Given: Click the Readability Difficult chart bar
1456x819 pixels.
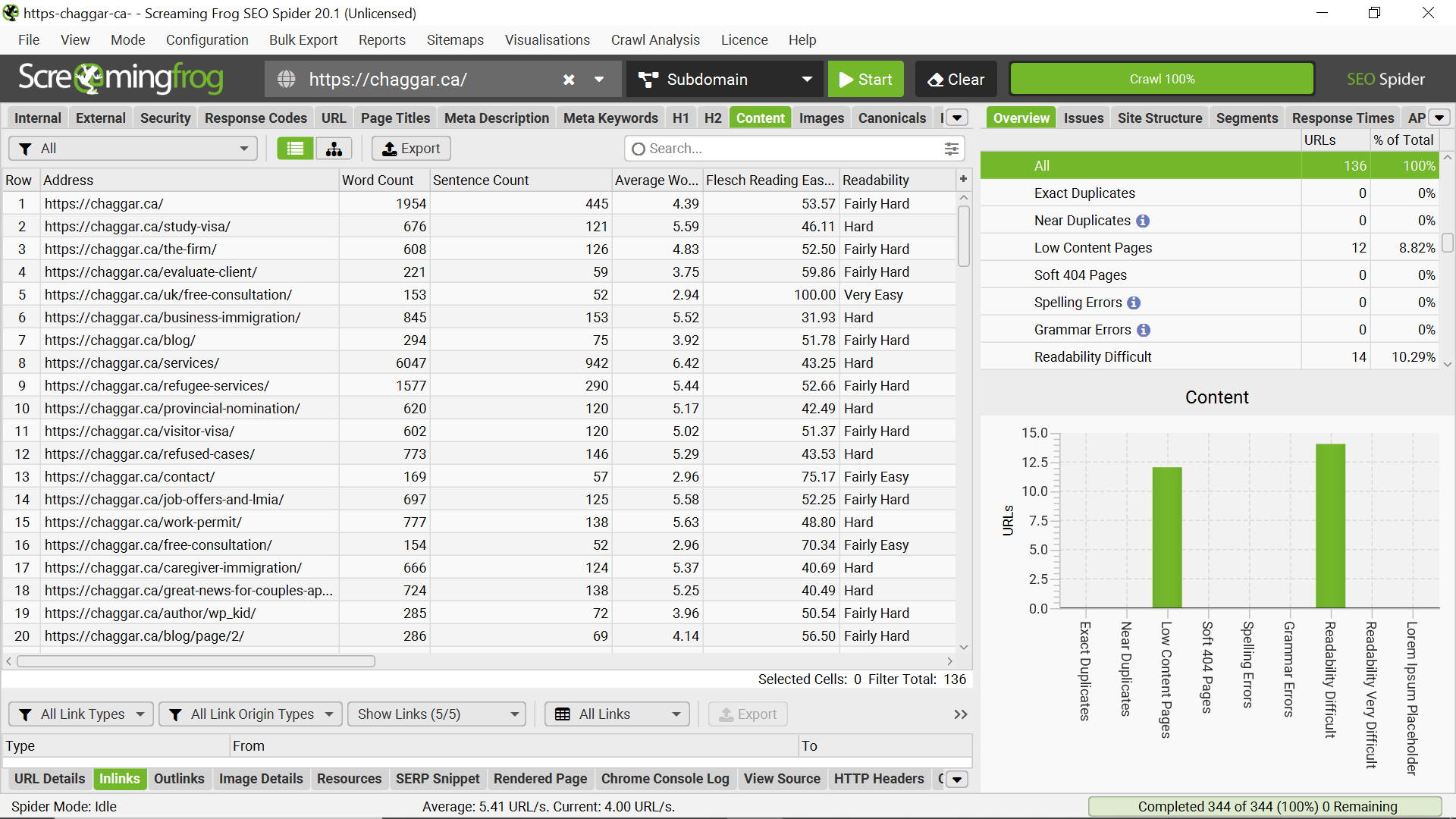Looking at the screenshot, I should (x=1330, y=526).
